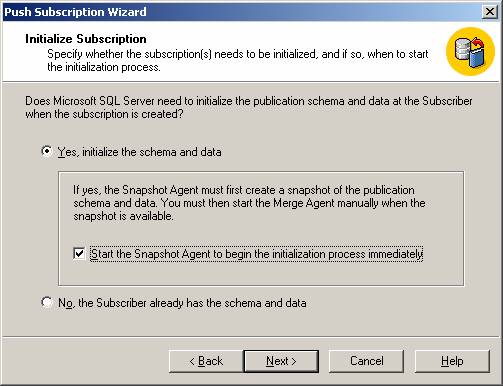Click the 'Specify whether the subscription(s)' description
The height and width of the screenshot is (386, 503).
tap(238, 60)
